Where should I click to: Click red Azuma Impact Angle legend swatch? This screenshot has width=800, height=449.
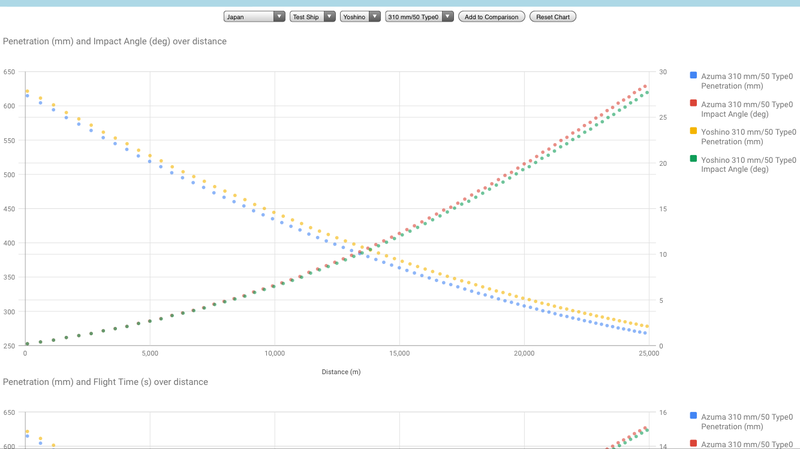pos(693,103)
